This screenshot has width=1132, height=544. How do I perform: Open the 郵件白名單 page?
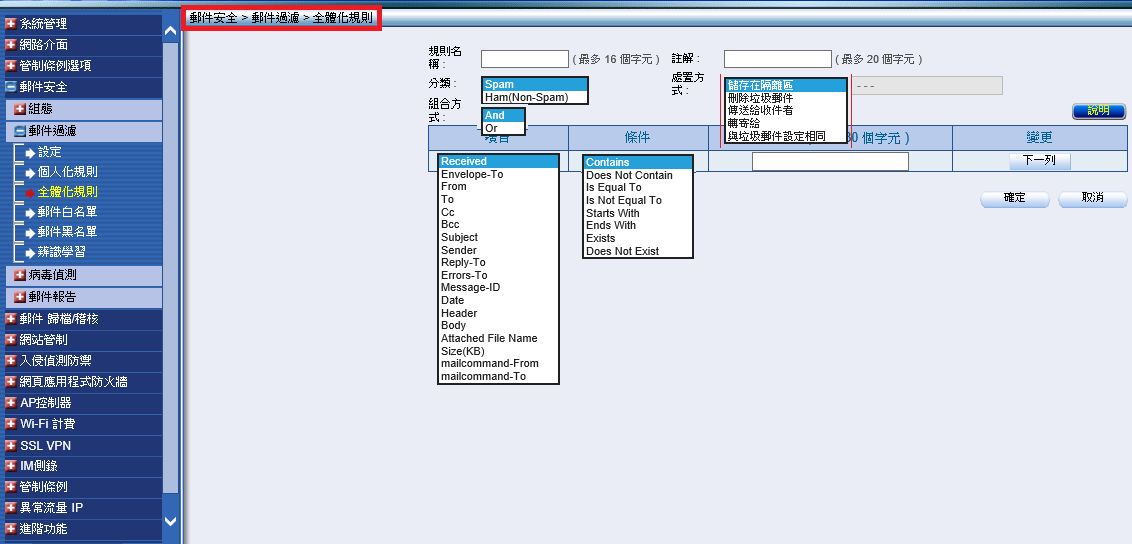tap(68, 212)
